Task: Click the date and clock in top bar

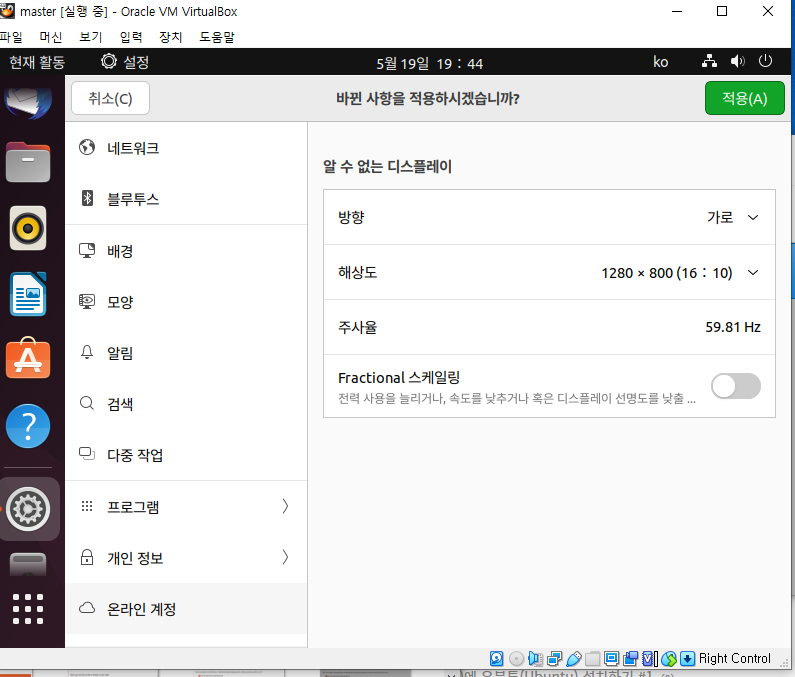Action: coord(429,63)
